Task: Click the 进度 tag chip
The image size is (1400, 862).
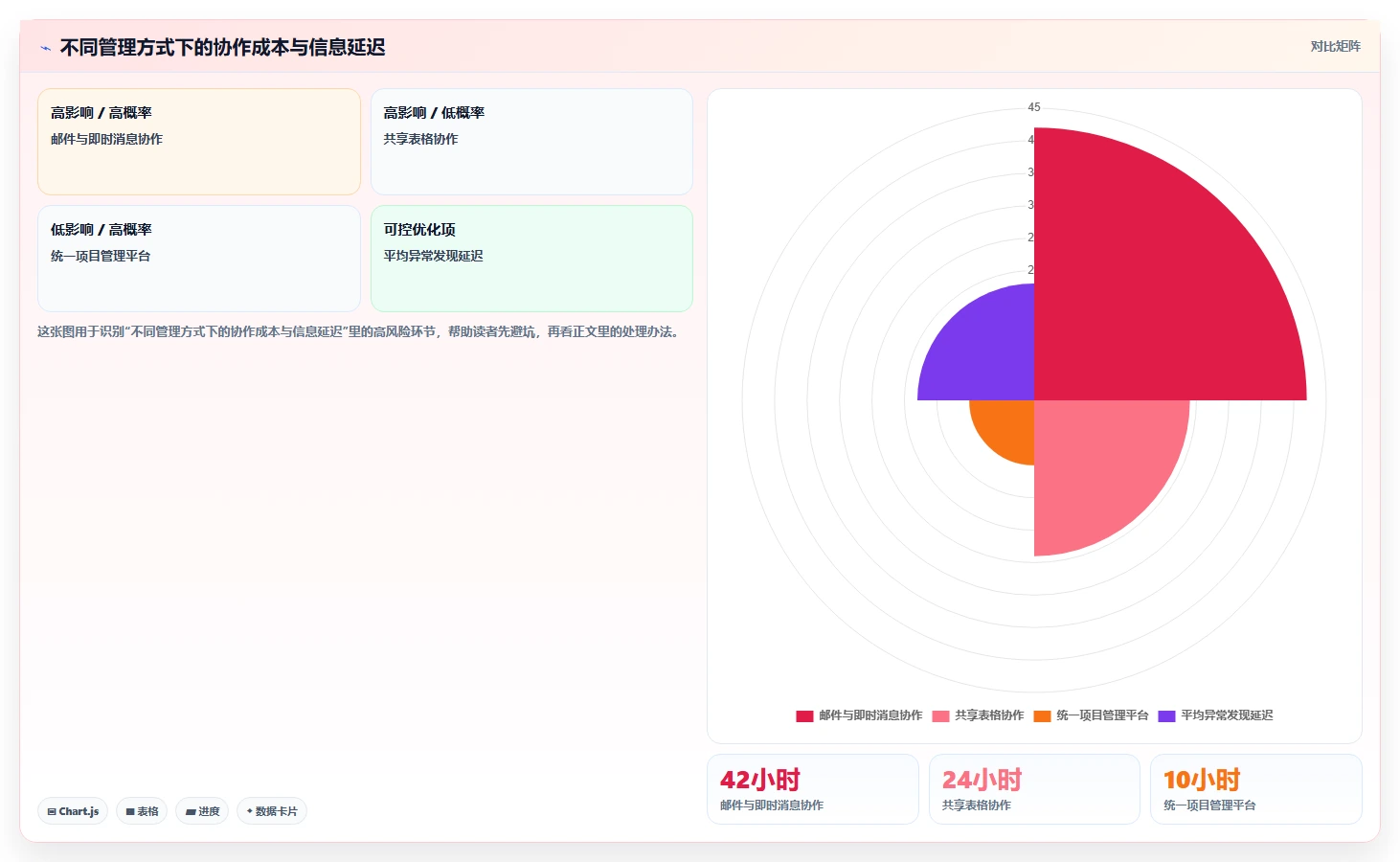Action: tap(202, 811)
